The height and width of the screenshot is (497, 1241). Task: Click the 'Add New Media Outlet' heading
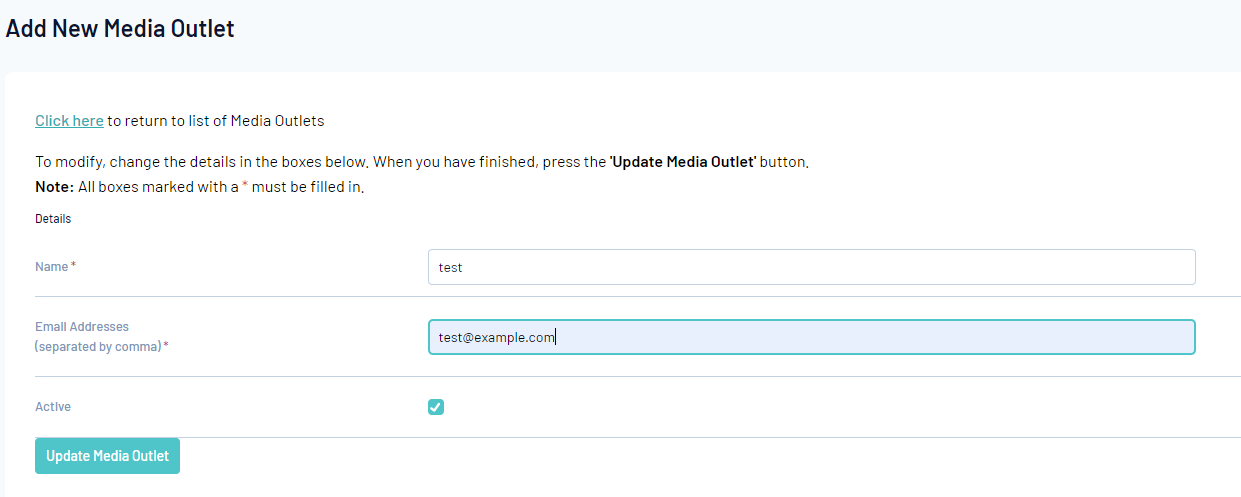(x=120, y=29)
